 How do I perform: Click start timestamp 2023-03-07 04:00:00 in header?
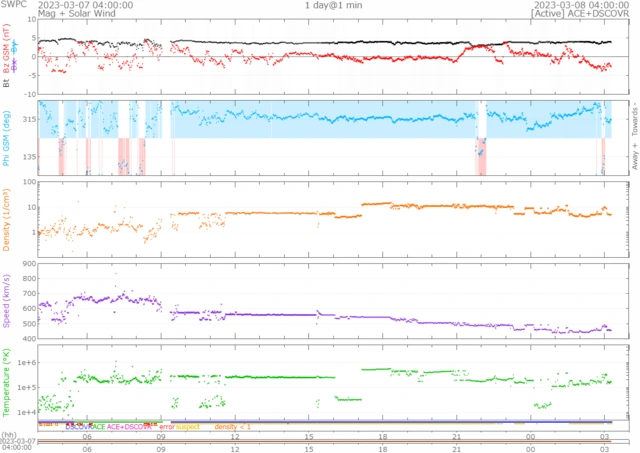[85, 5]
